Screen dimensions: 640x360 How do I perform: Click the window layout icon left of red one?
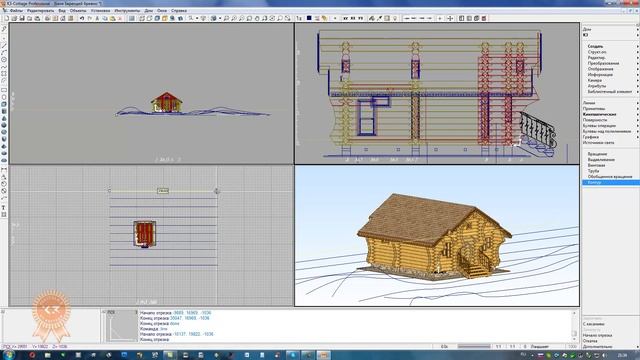(476, 18)
